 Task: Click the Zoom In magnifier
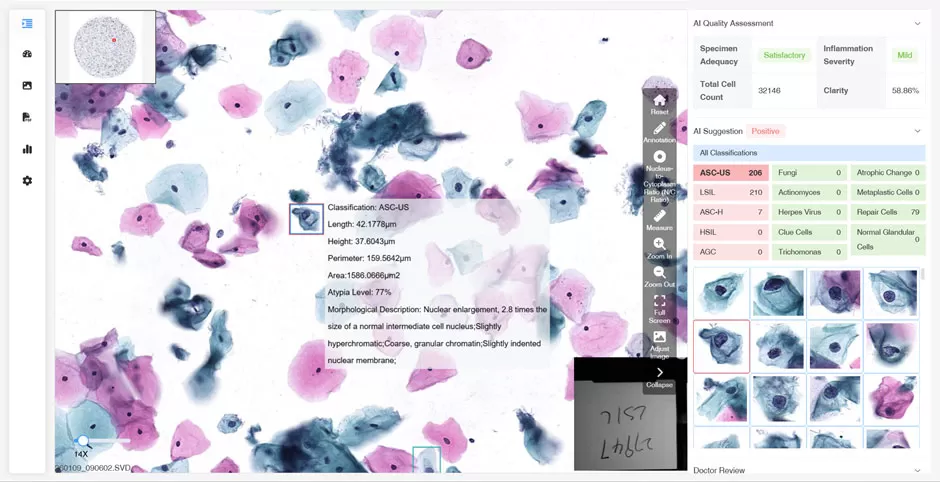point(659,244)
